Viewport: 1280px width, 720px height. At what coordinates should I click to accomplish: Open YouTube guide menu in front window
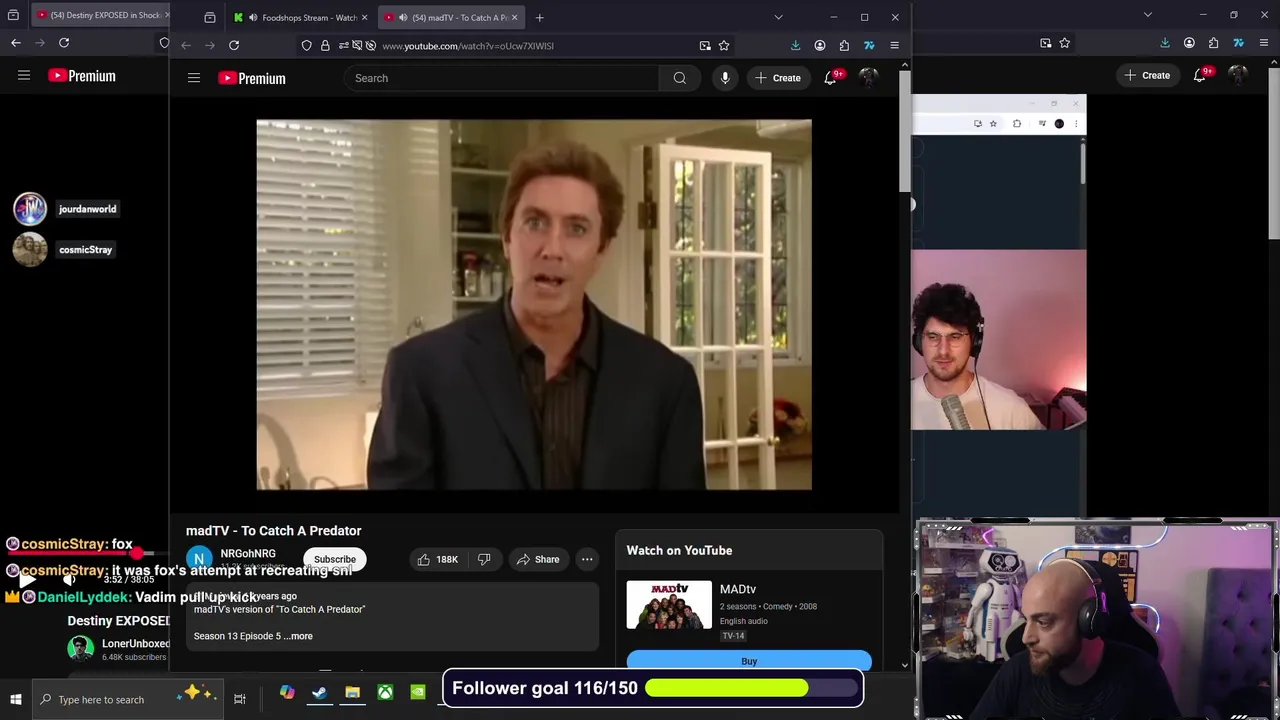point(194,78)
